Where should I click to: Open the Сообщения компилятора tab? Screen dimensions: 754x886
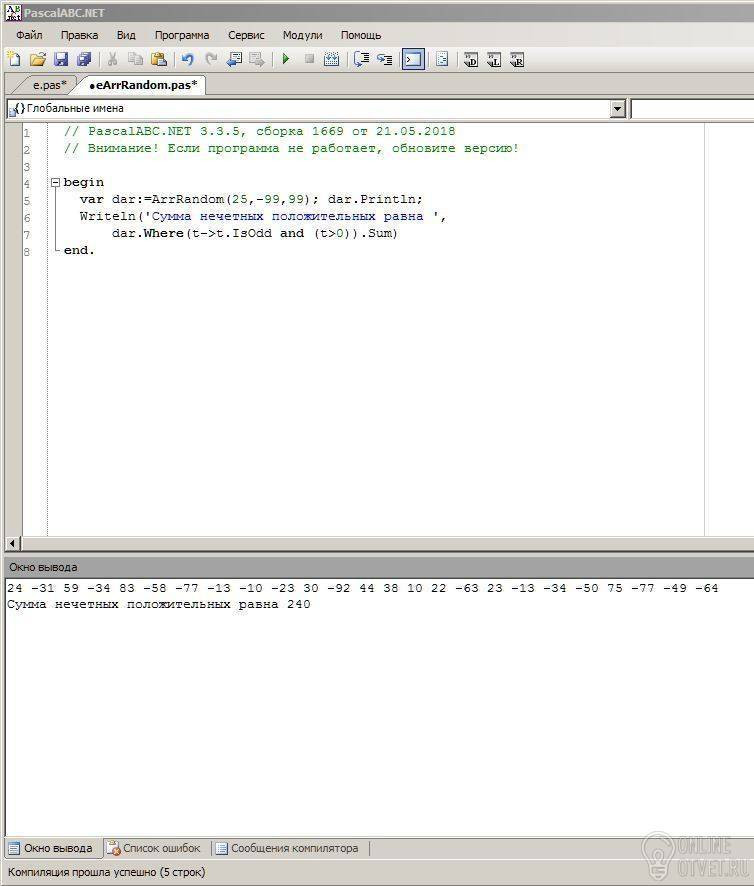(287, 848)
